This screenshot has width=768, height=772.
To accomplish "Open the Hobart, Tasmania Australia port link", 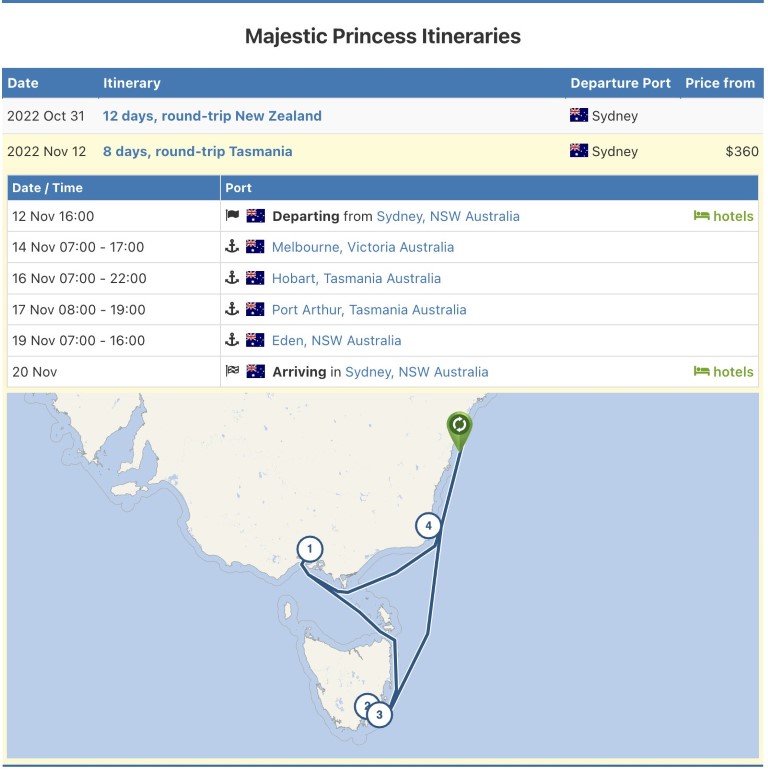I will tap(356, 278).
